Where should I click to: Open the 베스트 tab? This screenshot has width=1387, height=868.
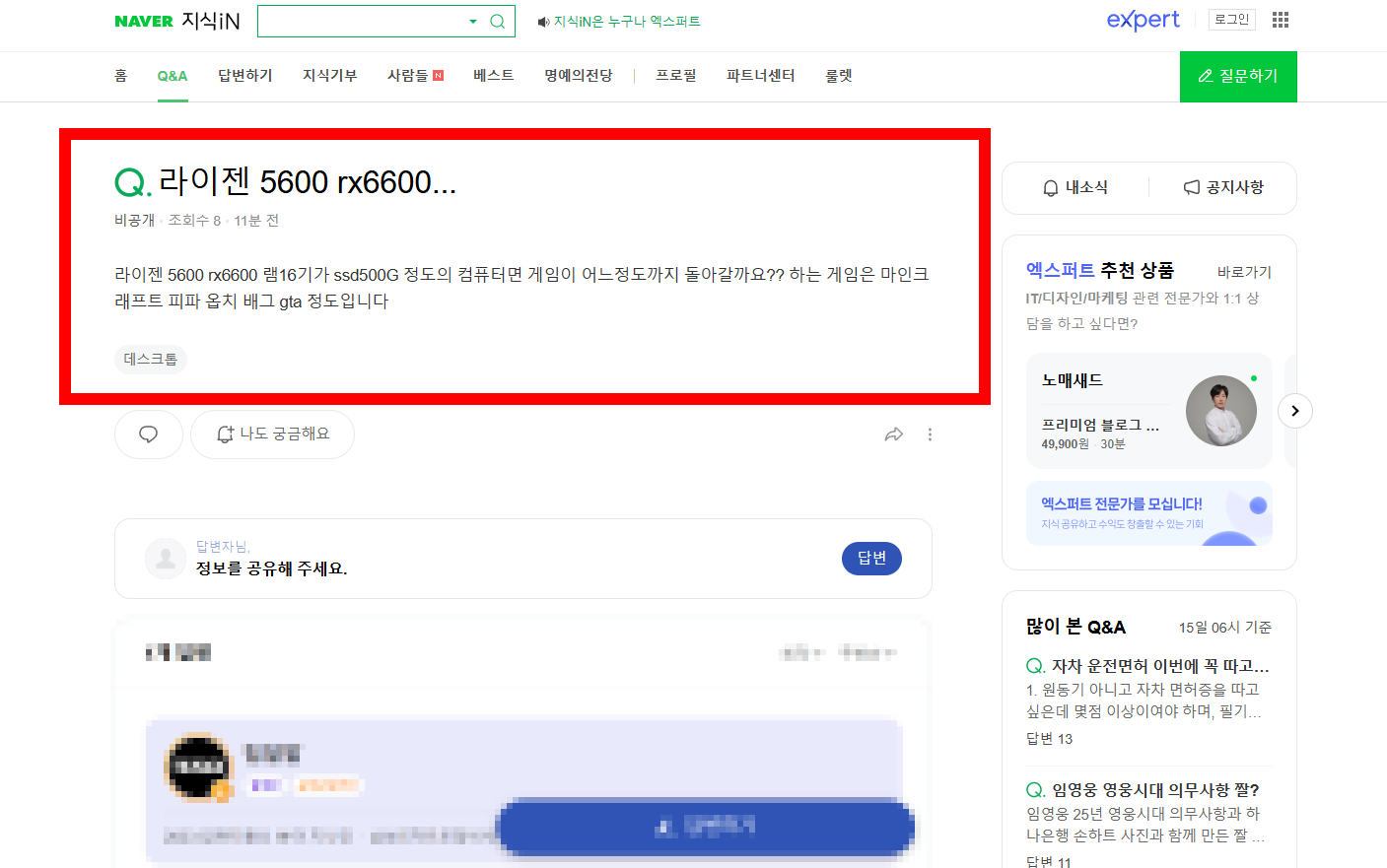point(494,76)
